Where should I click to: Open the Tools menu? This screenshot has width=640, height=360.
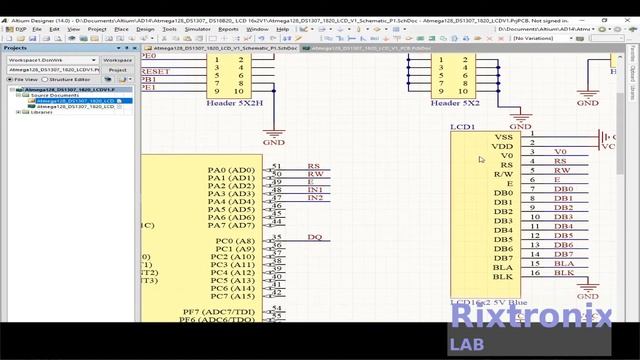(x=169, y=29)
